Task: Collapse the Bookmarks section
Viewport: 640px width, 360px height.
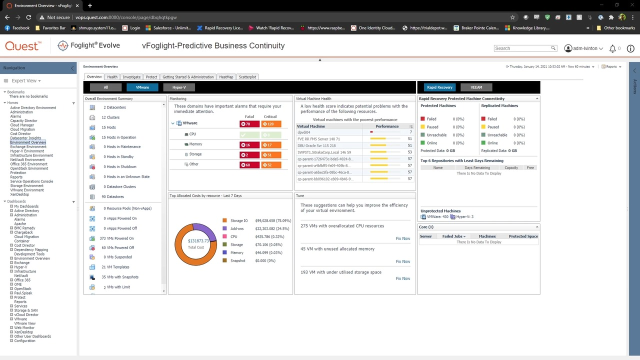Action: (4, 92)
